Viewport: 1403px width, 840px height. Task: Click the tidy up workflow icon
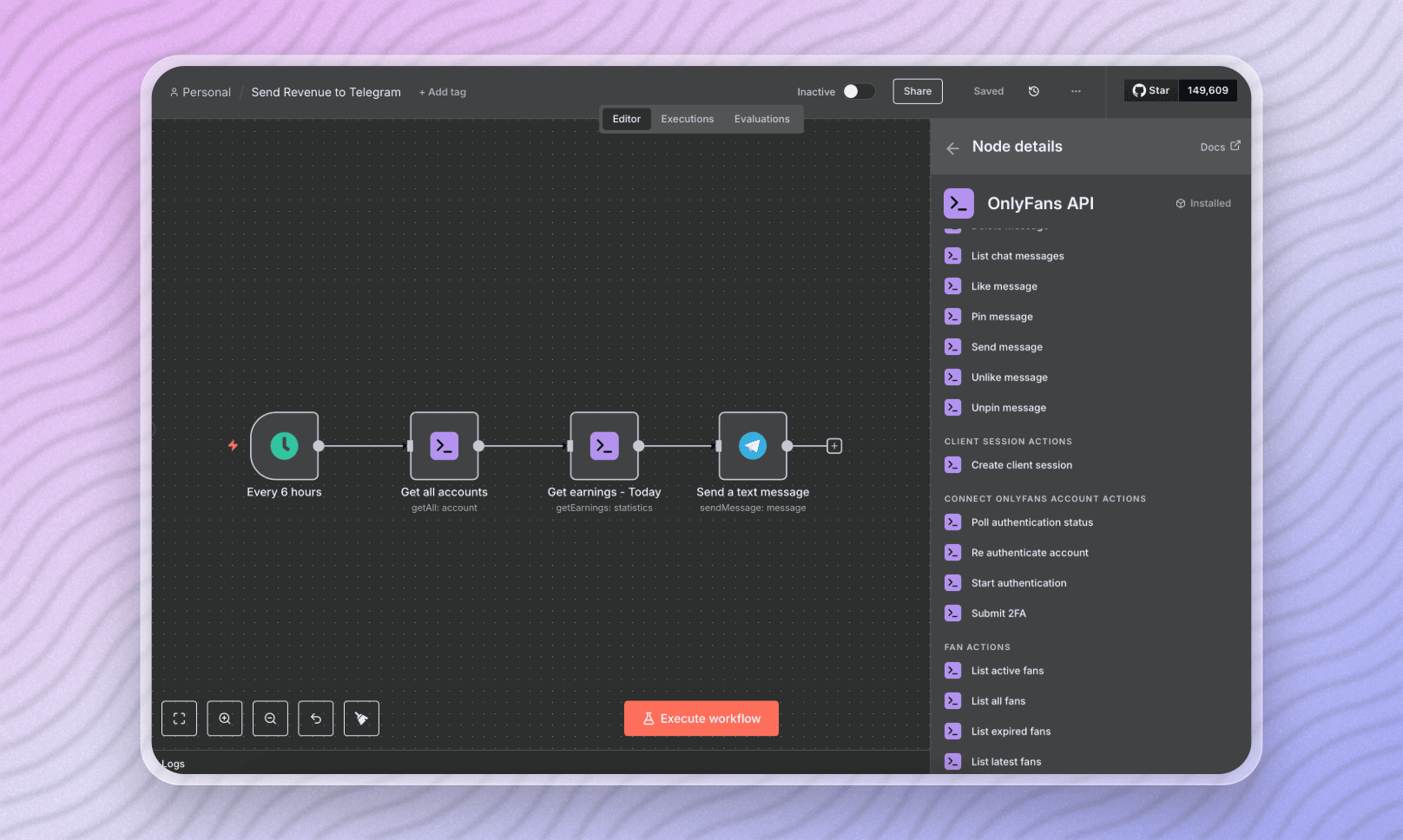361,719
